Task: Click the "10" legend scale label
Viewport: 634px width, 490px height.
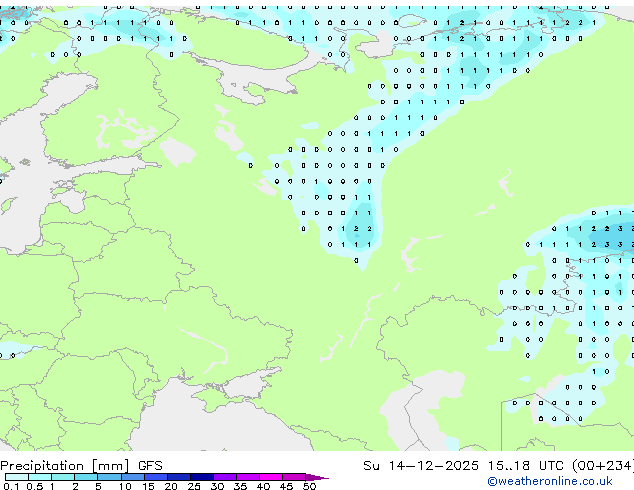Action: point(125,486)
